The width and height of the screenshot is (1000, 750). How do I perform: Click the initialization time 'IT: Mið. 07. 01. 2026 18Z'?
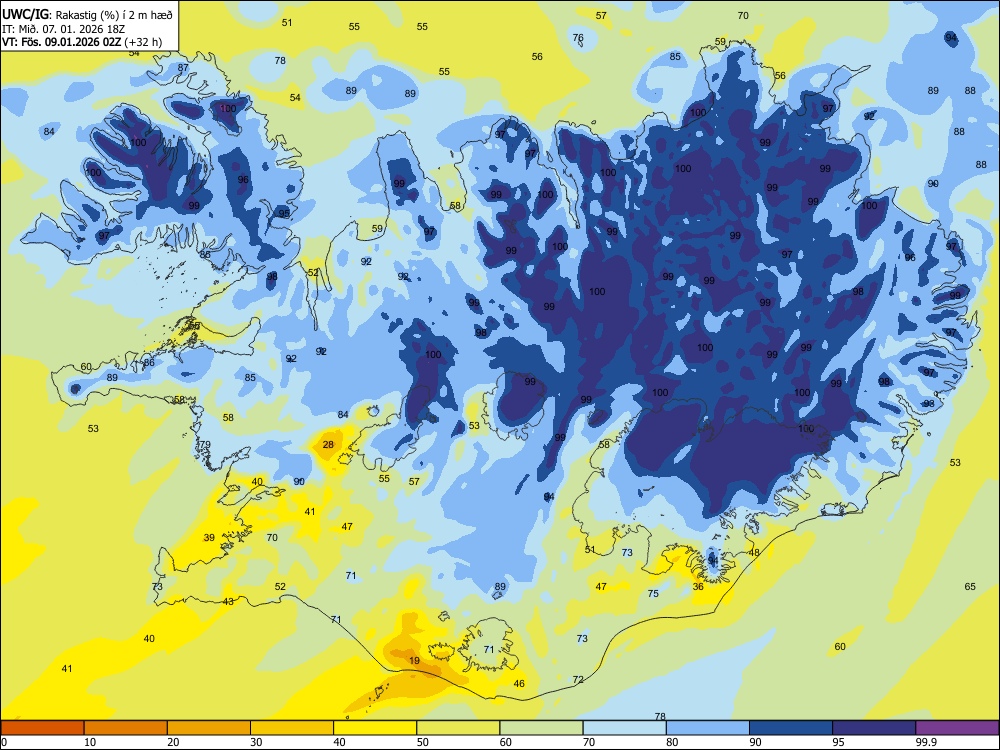63,29
